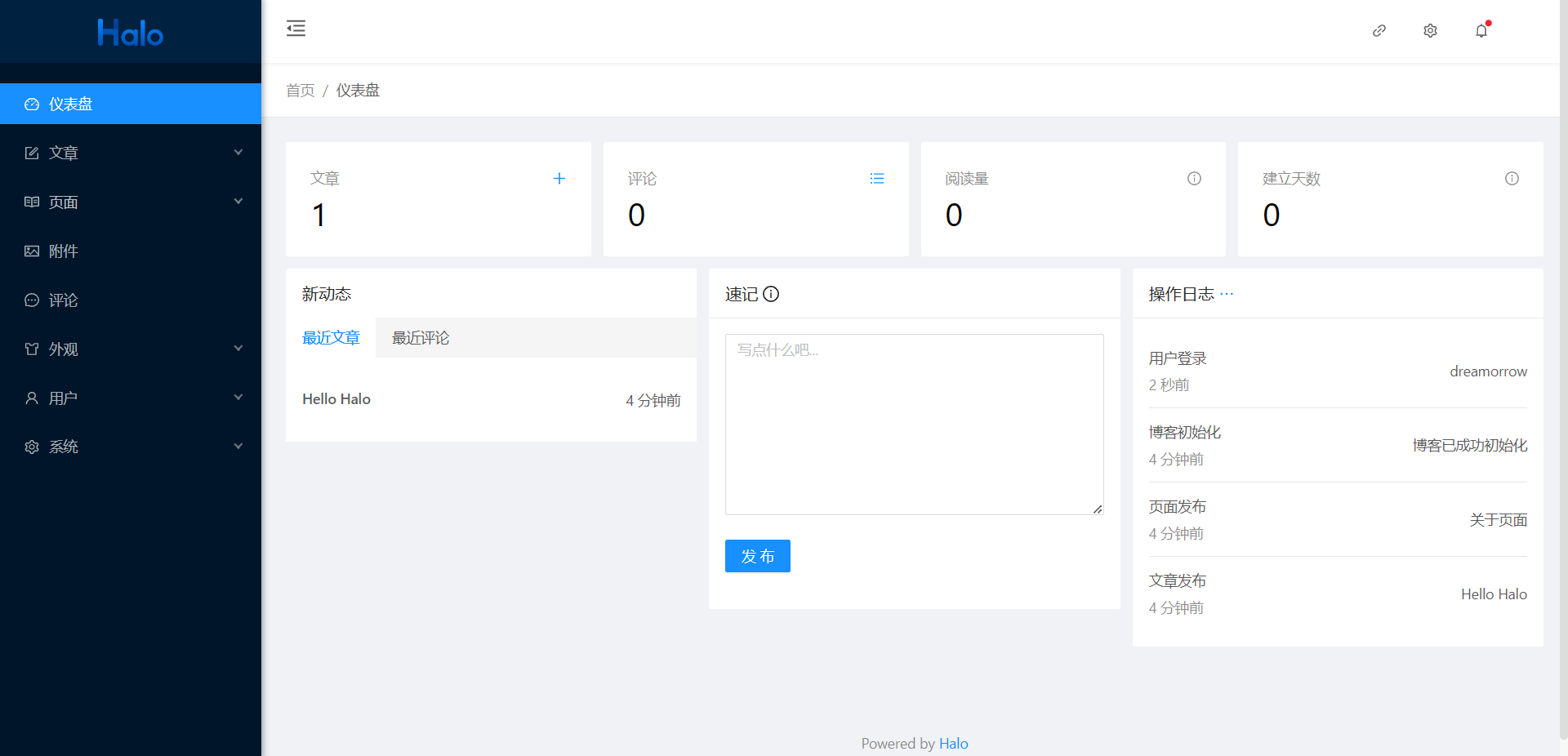Expand the 文章 sidebar submenu

pyautogui.click(x=131, y=153)
